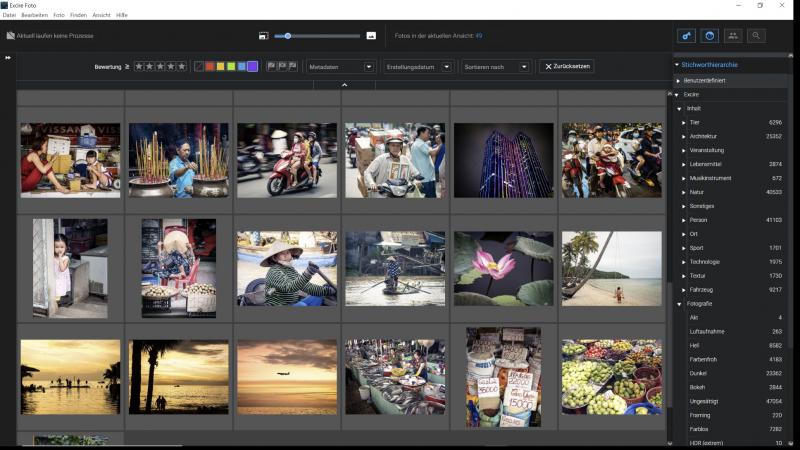This screenshot has height=450, width=800.
Task: Toggle the no-color label filter
Action: click(x=198, y=66)
